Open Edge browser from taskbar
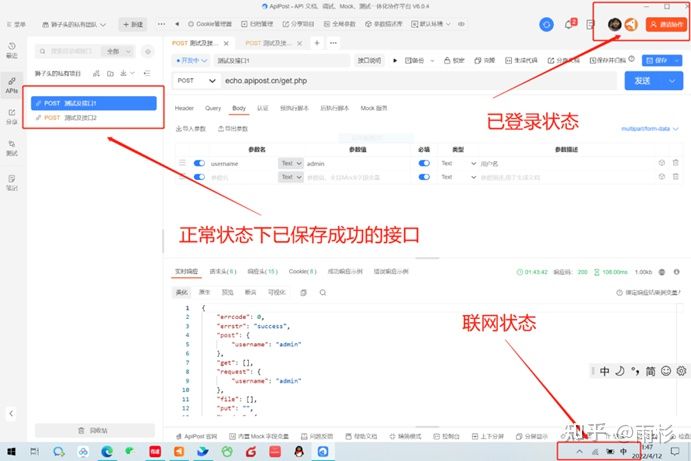Viewport: 691px width, 461px height. (x=107, y=451)
